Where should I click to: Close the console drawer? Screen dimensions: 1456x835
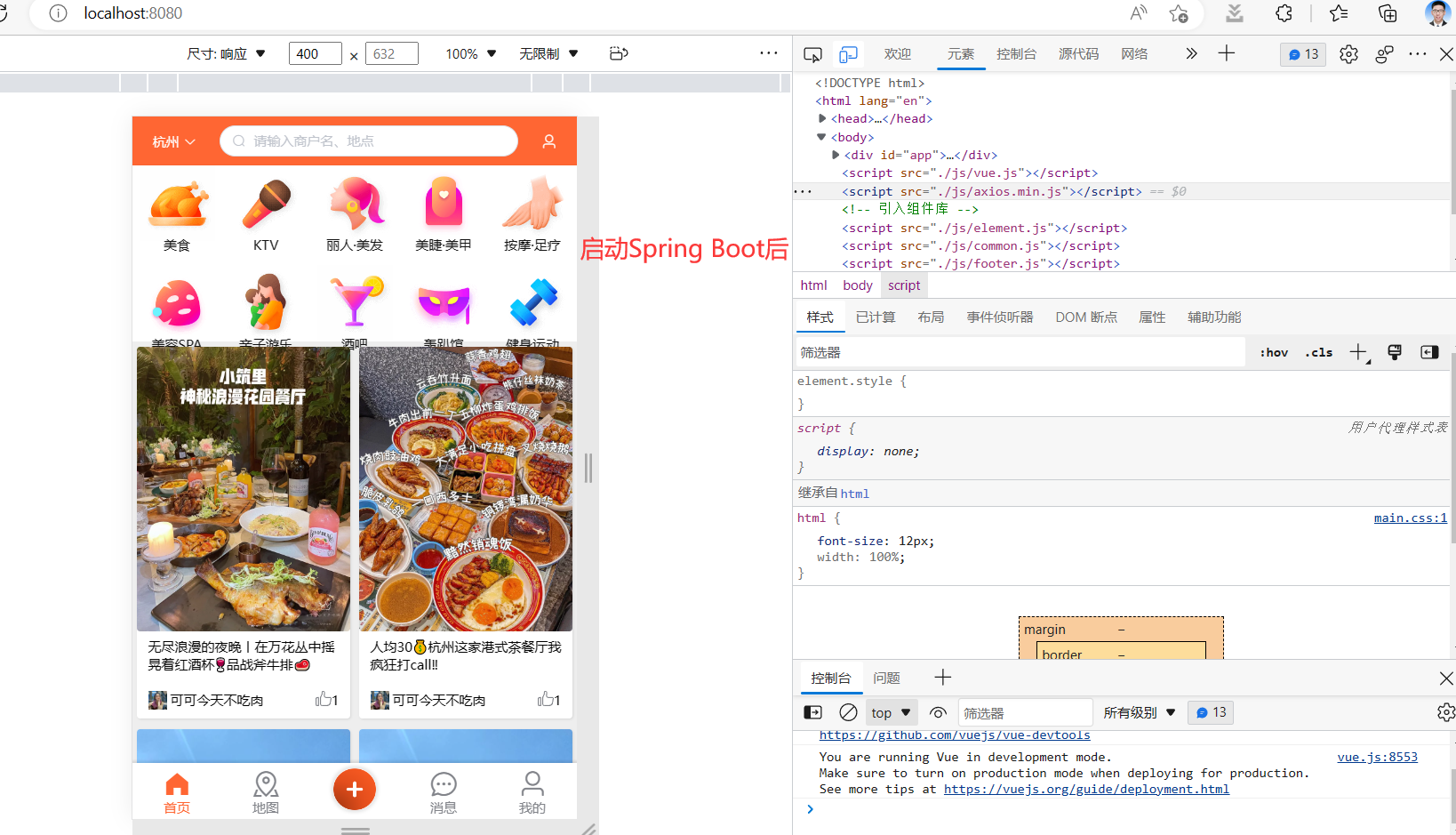1446,678
